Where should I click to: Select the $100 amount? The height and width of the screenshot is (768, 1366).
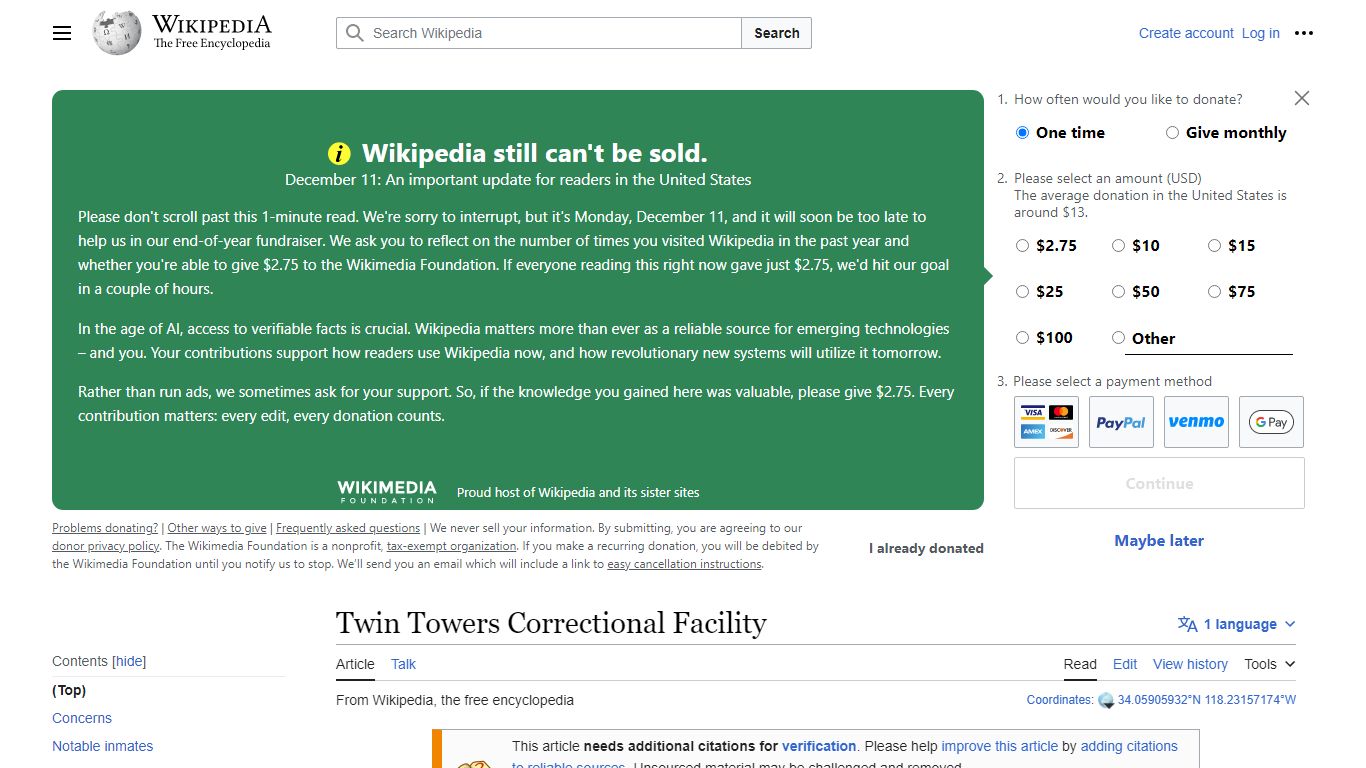coord(1022,338)
